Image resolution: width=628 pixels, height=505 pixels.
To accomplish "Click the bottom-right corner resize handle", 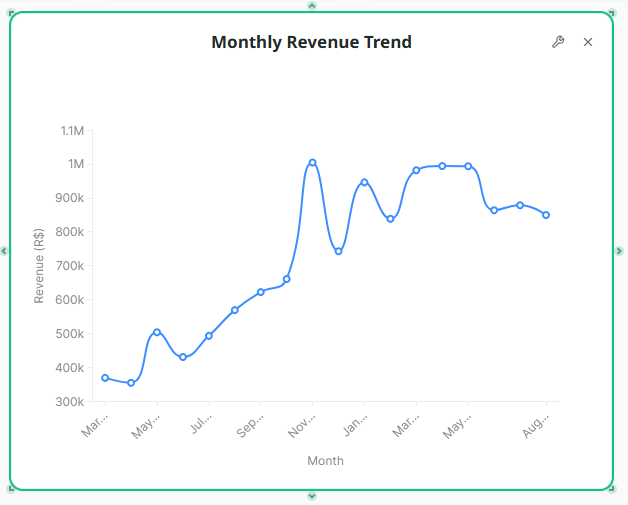I will coord(612,489).
